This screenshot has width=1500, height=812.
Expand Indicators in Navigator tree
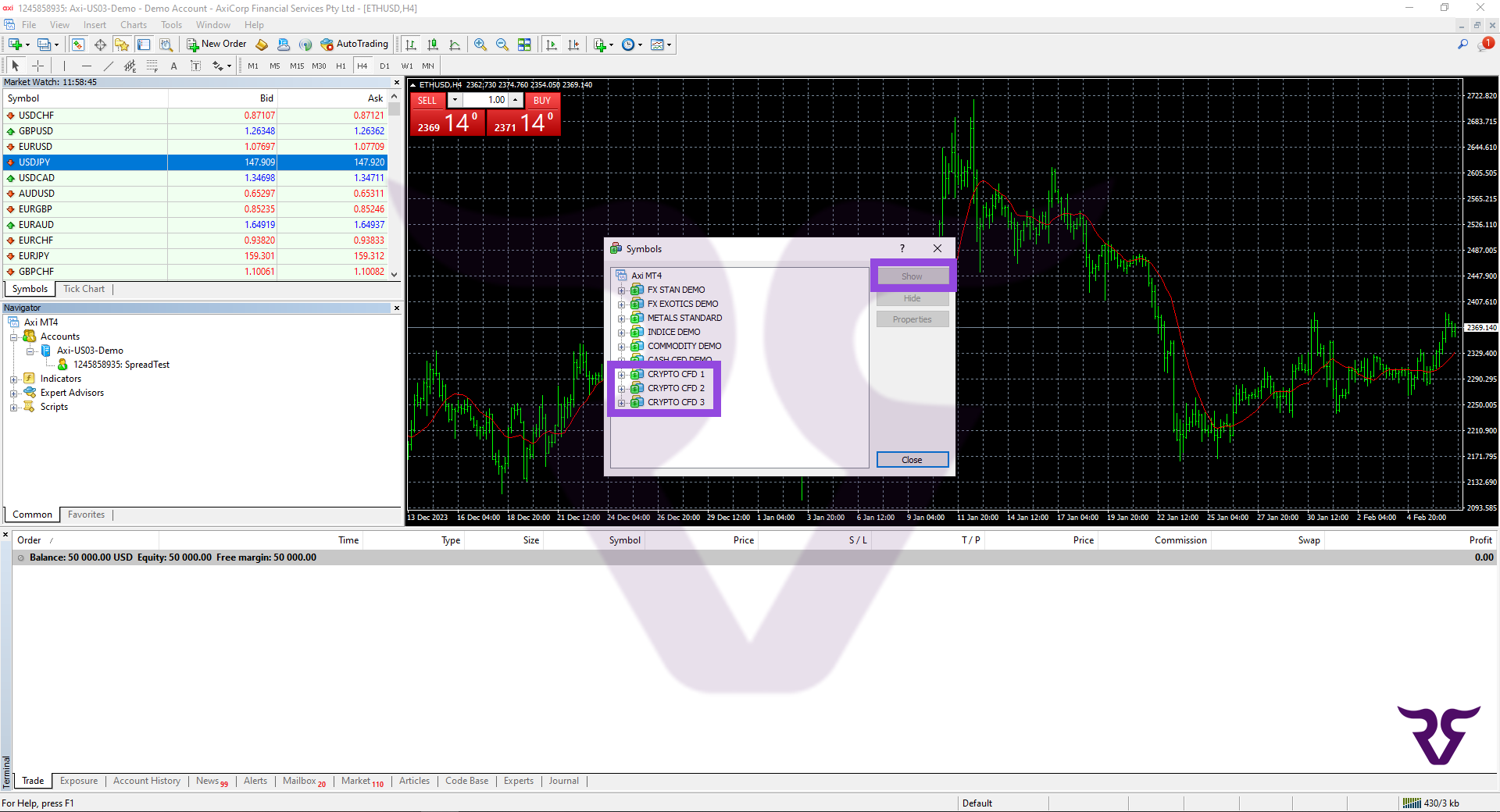[13, 379]
